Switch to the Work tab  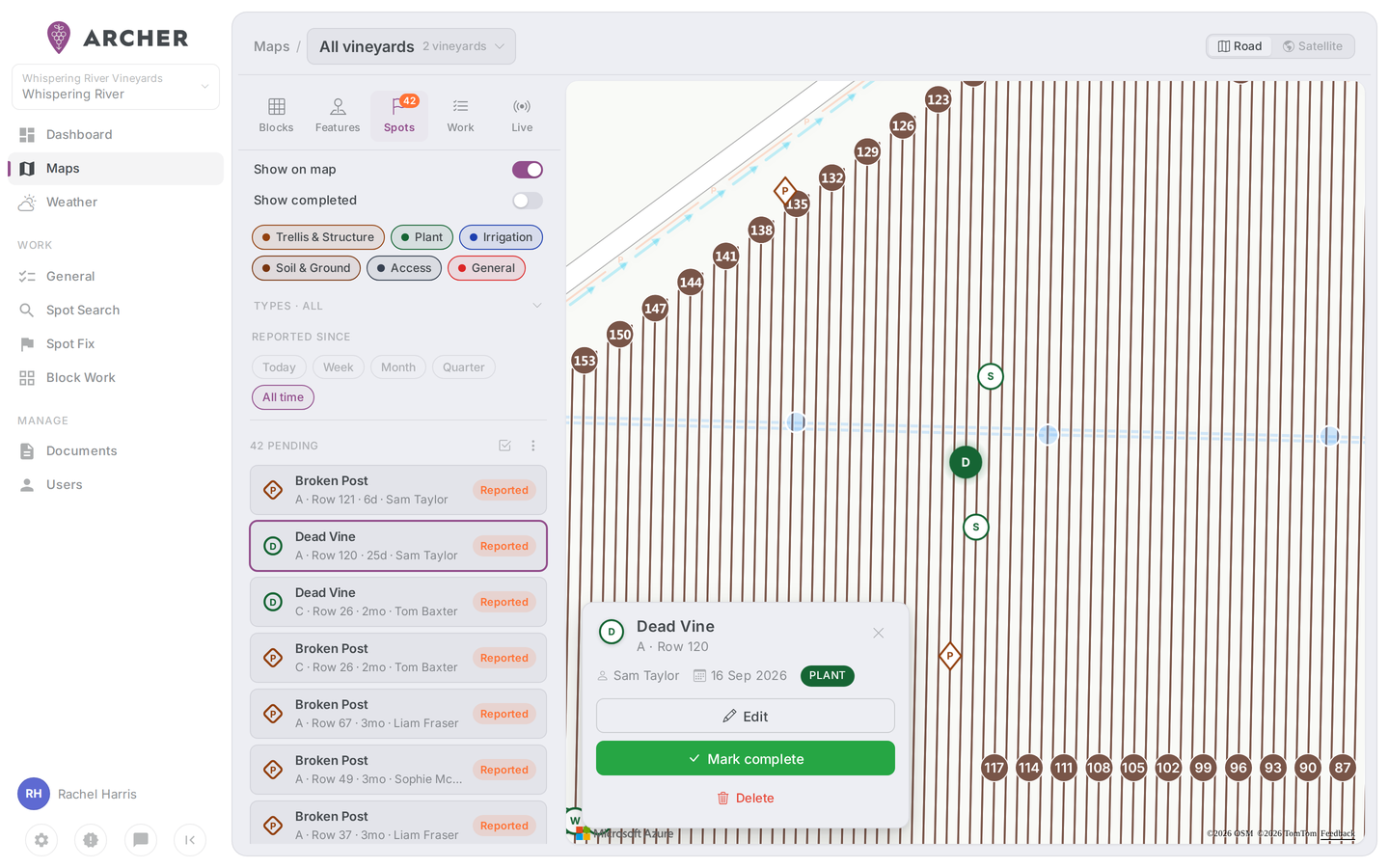pos(460,116)
